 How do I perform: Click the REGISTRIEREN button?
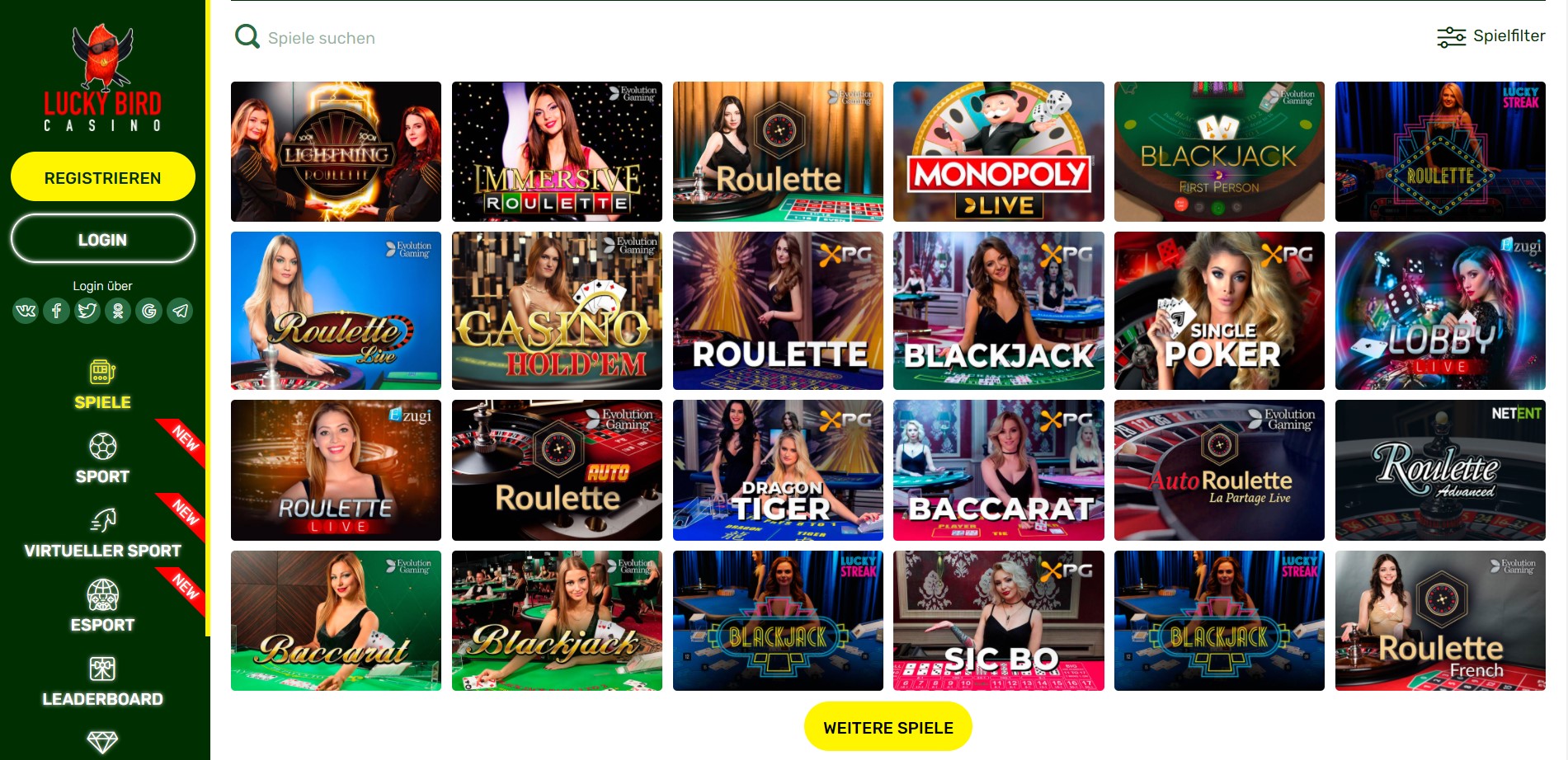103,177
